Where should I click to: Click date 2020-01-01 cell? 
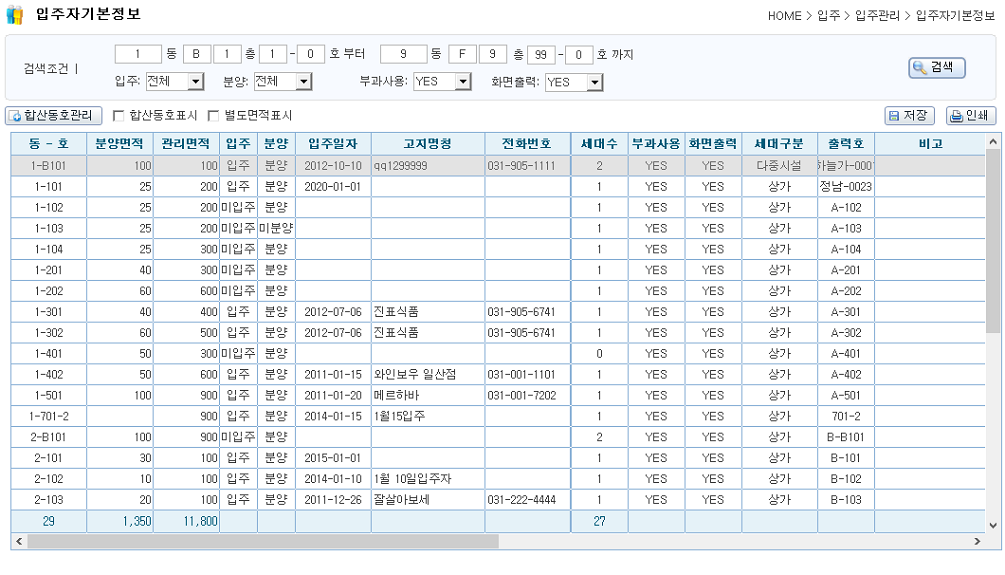pos(333,187)
